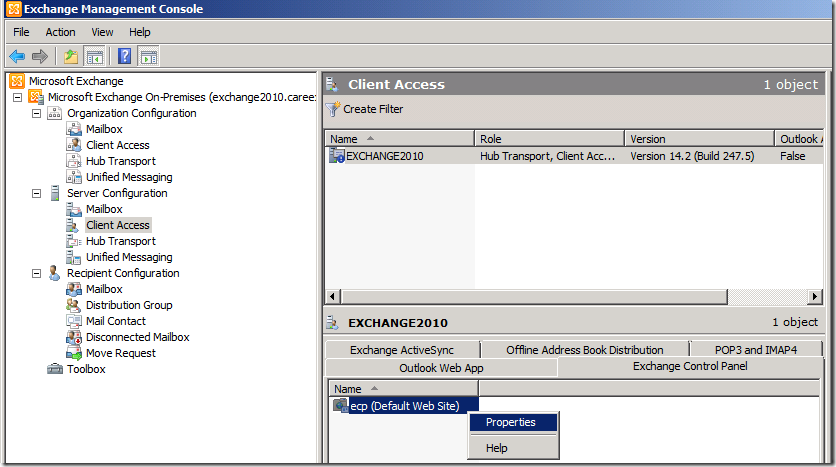Toggle the Show/Hide Console Tree icon
Image resolution: width=836 pixels, height=467 pixels.
95,57
